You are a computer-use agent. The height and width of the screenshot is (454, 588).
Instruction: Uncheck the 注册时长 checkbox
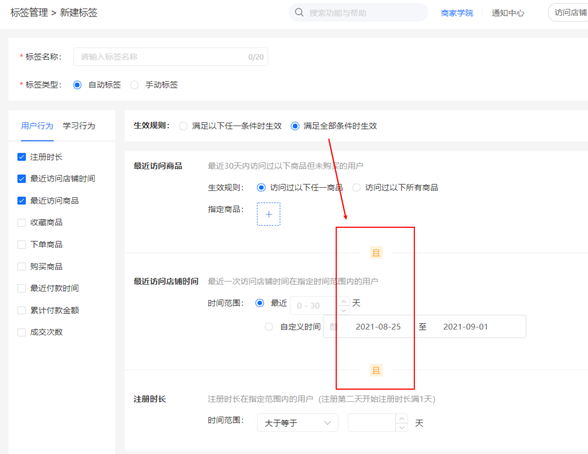coord(22,157)
